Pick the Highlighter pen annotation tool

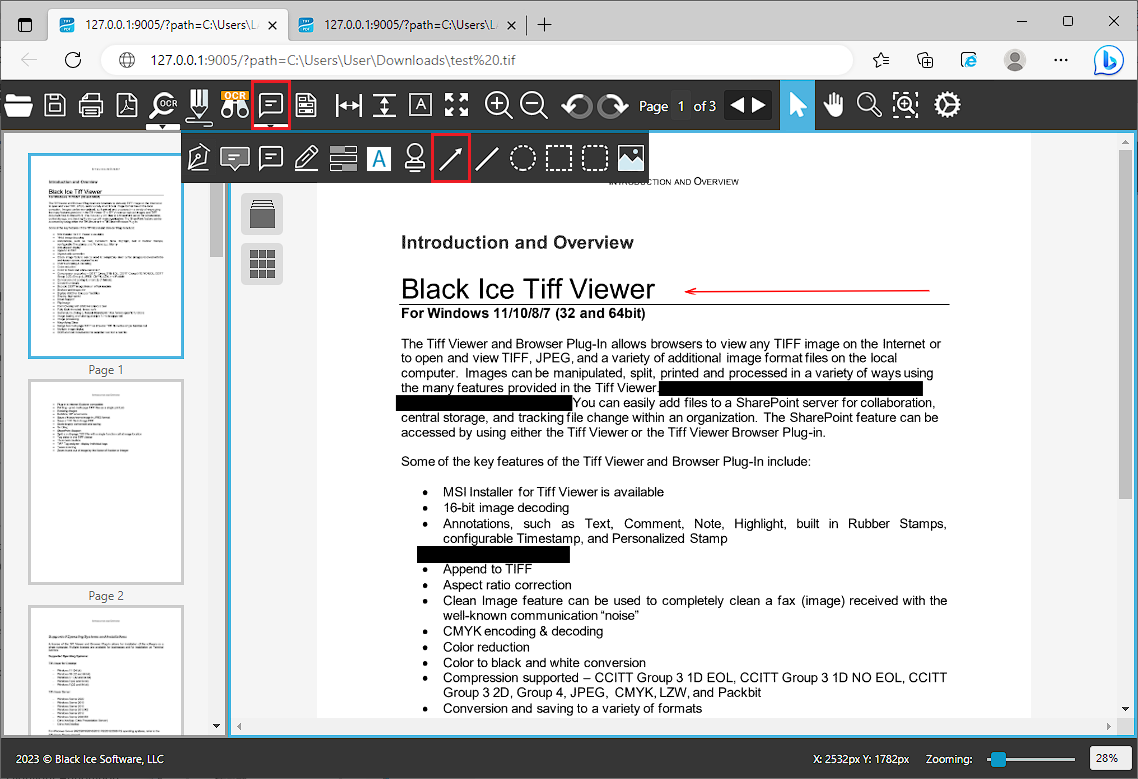click(307, 158)
